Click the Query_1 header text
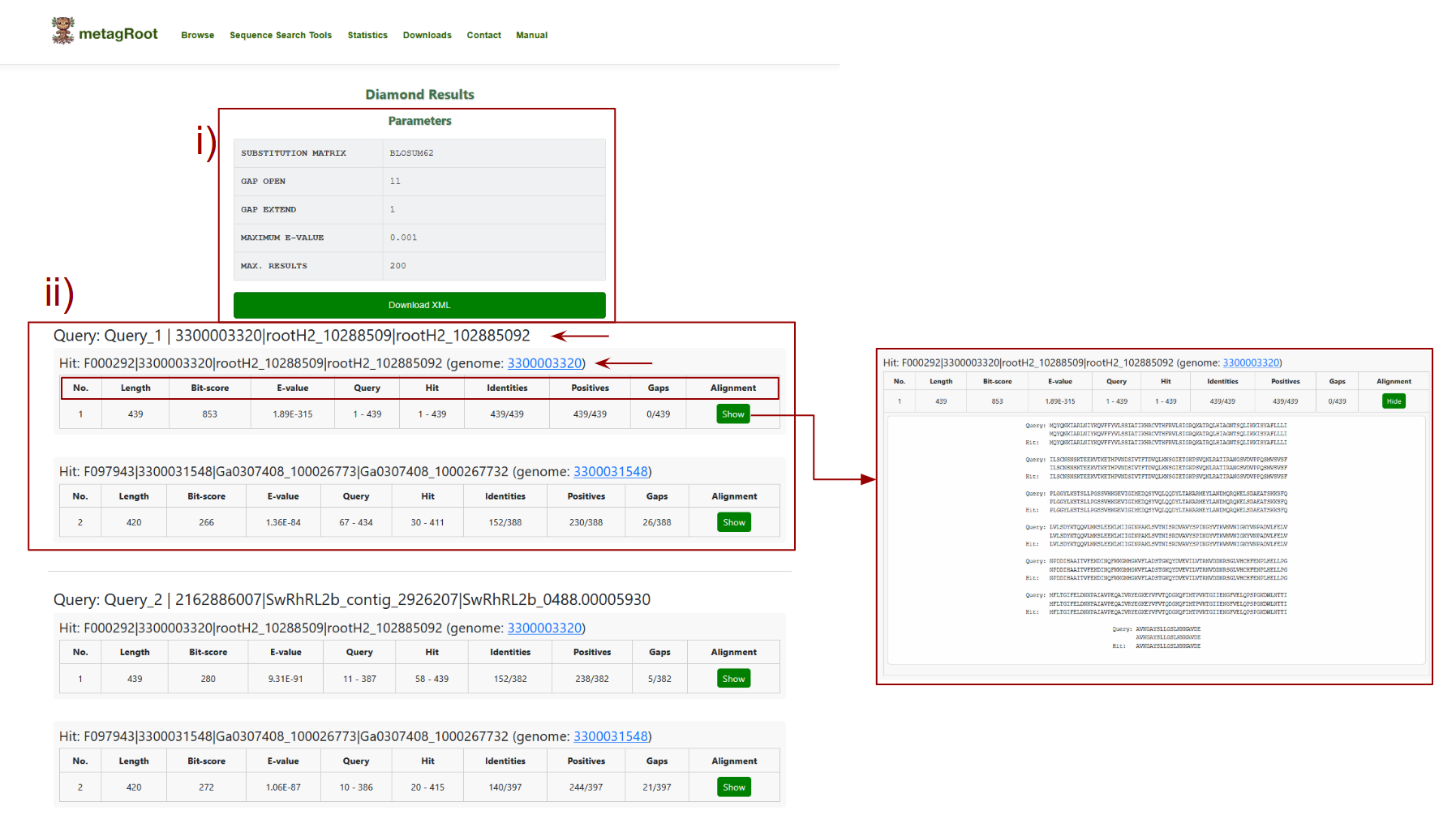The image size is (1456, 819). pyautogui.click(x=291, y=336)
